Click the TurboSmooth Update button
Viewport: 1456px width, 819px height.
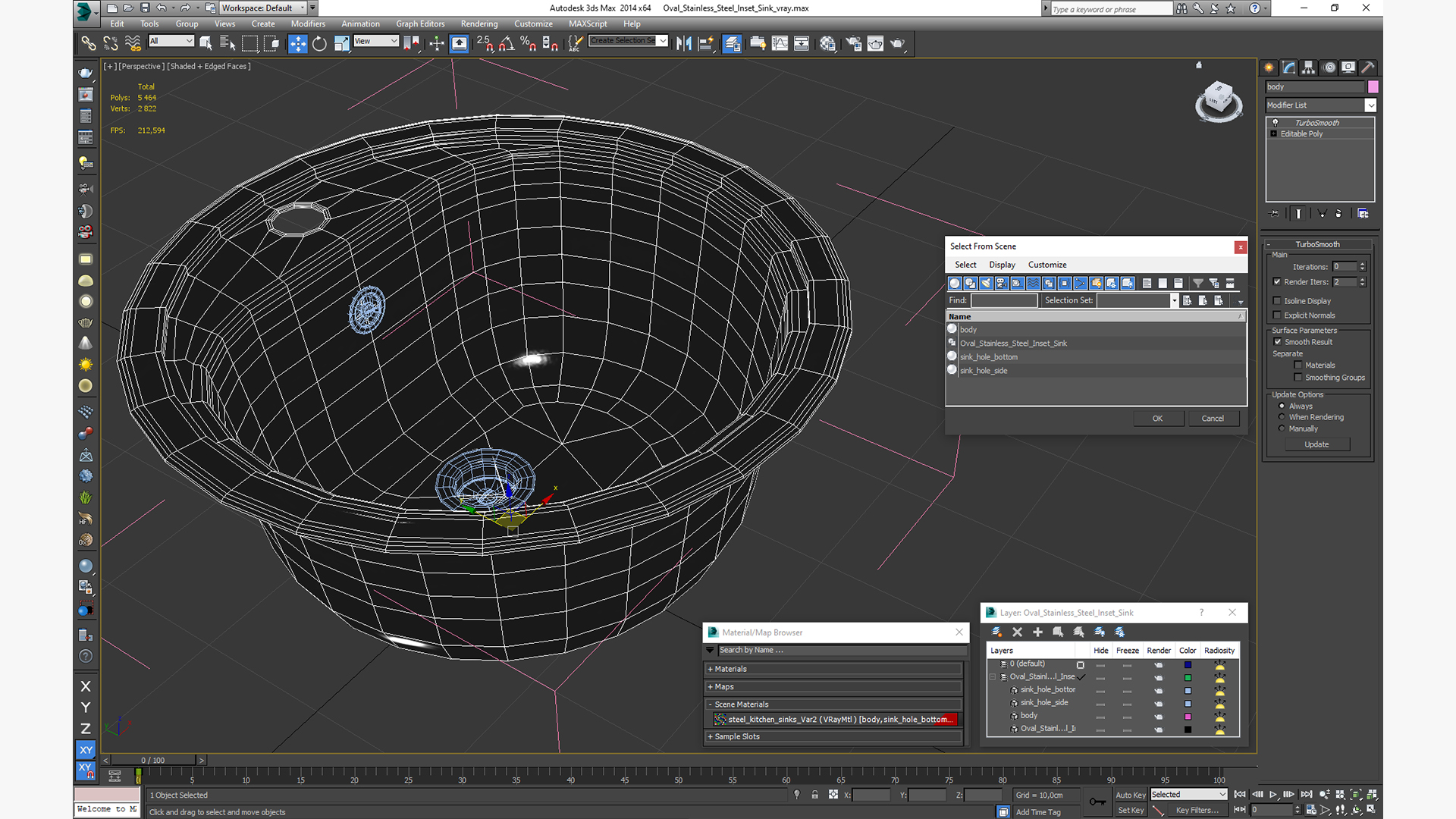tap(1316, 444)
